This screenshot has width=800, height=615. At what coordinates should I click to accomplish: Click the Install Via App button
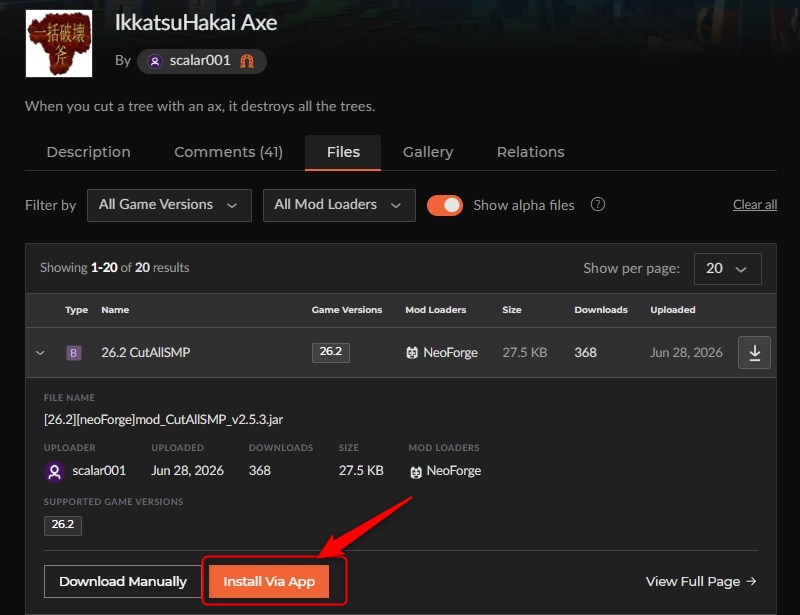[x=269, y=581]
